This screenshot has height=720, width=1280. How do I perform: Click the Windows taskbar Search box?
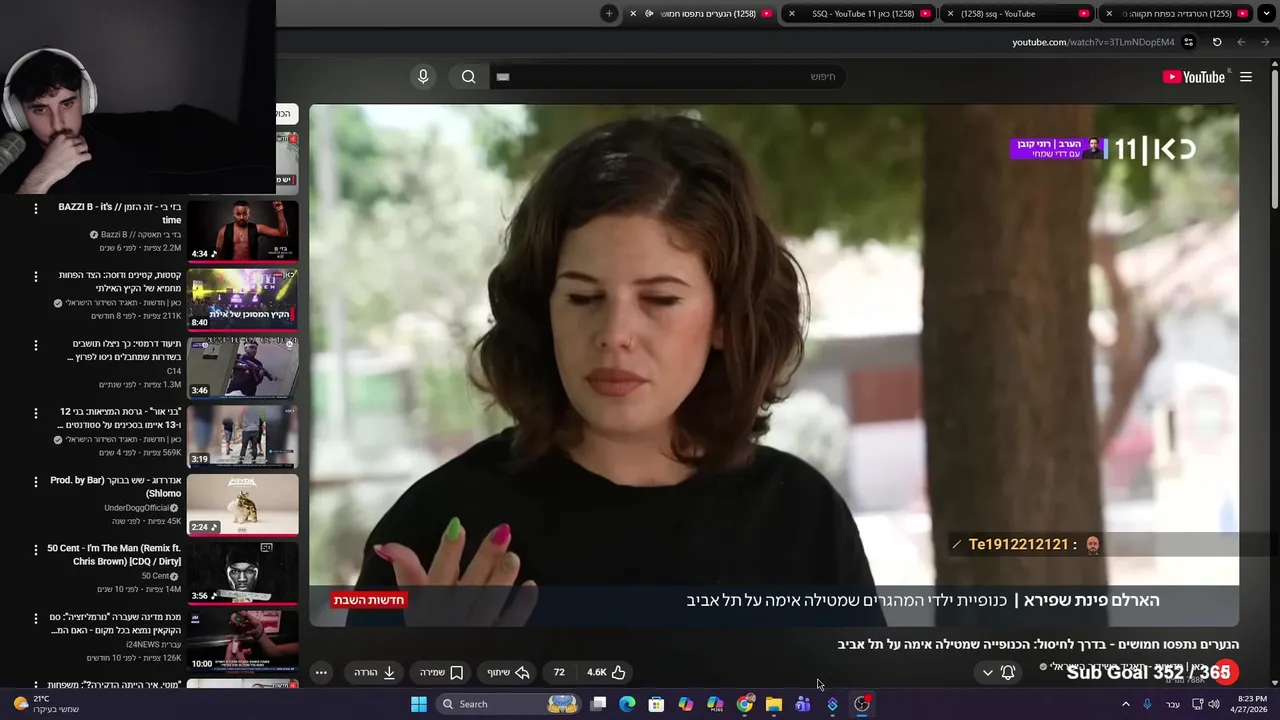[511, 704]
